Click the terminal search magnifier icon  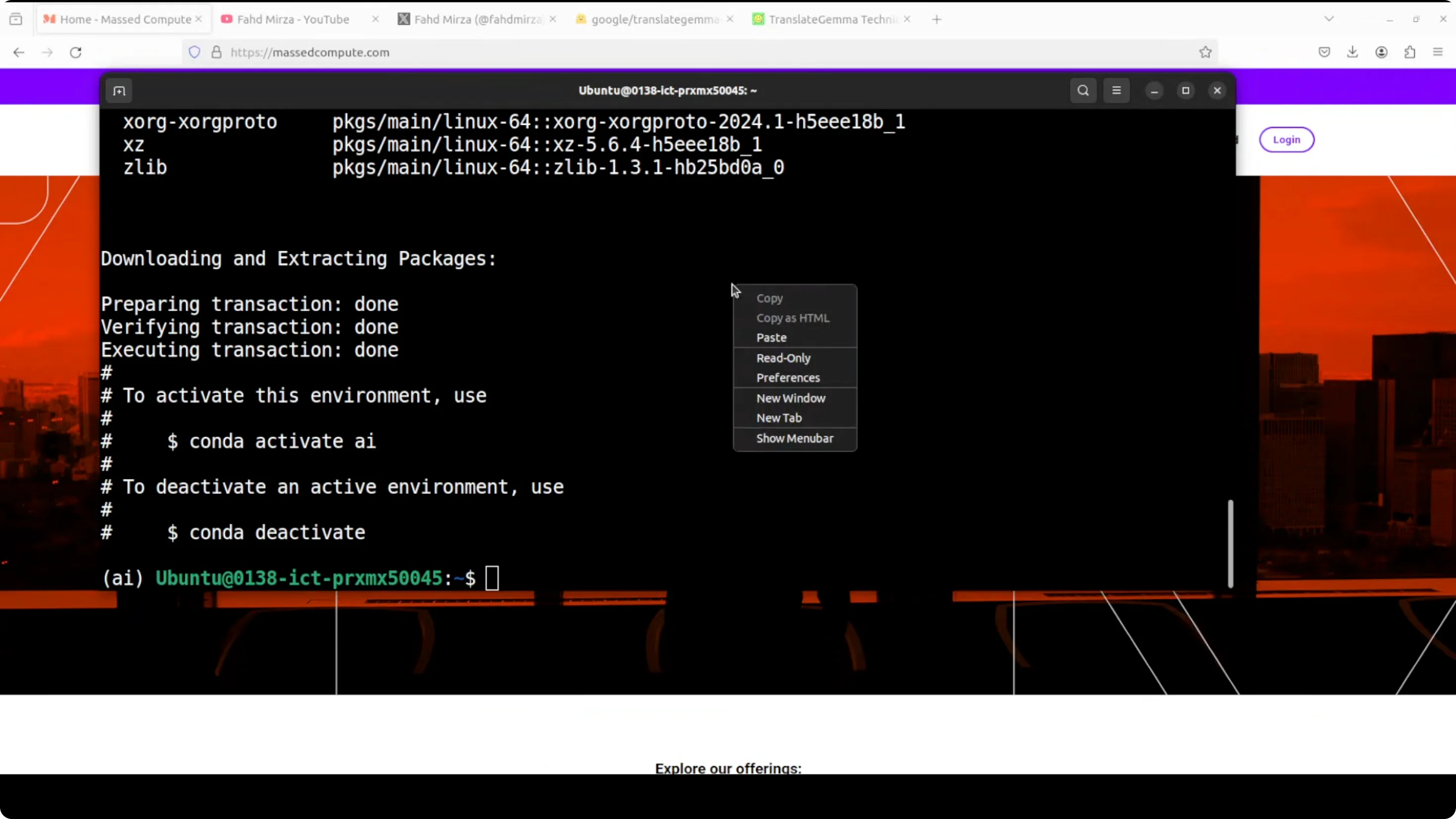click(1083, 91)
